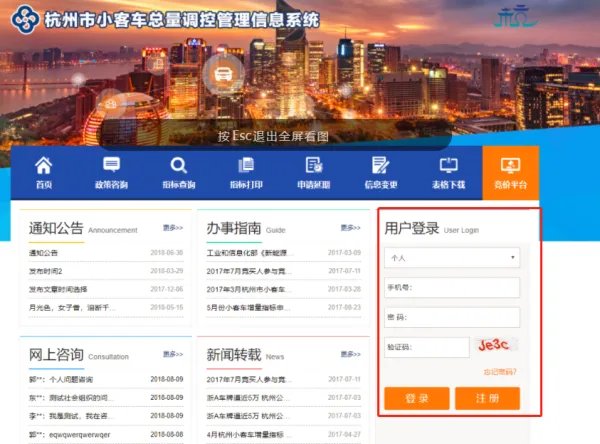Open 更多 link in 网上咨询

(x=173, y=354)
